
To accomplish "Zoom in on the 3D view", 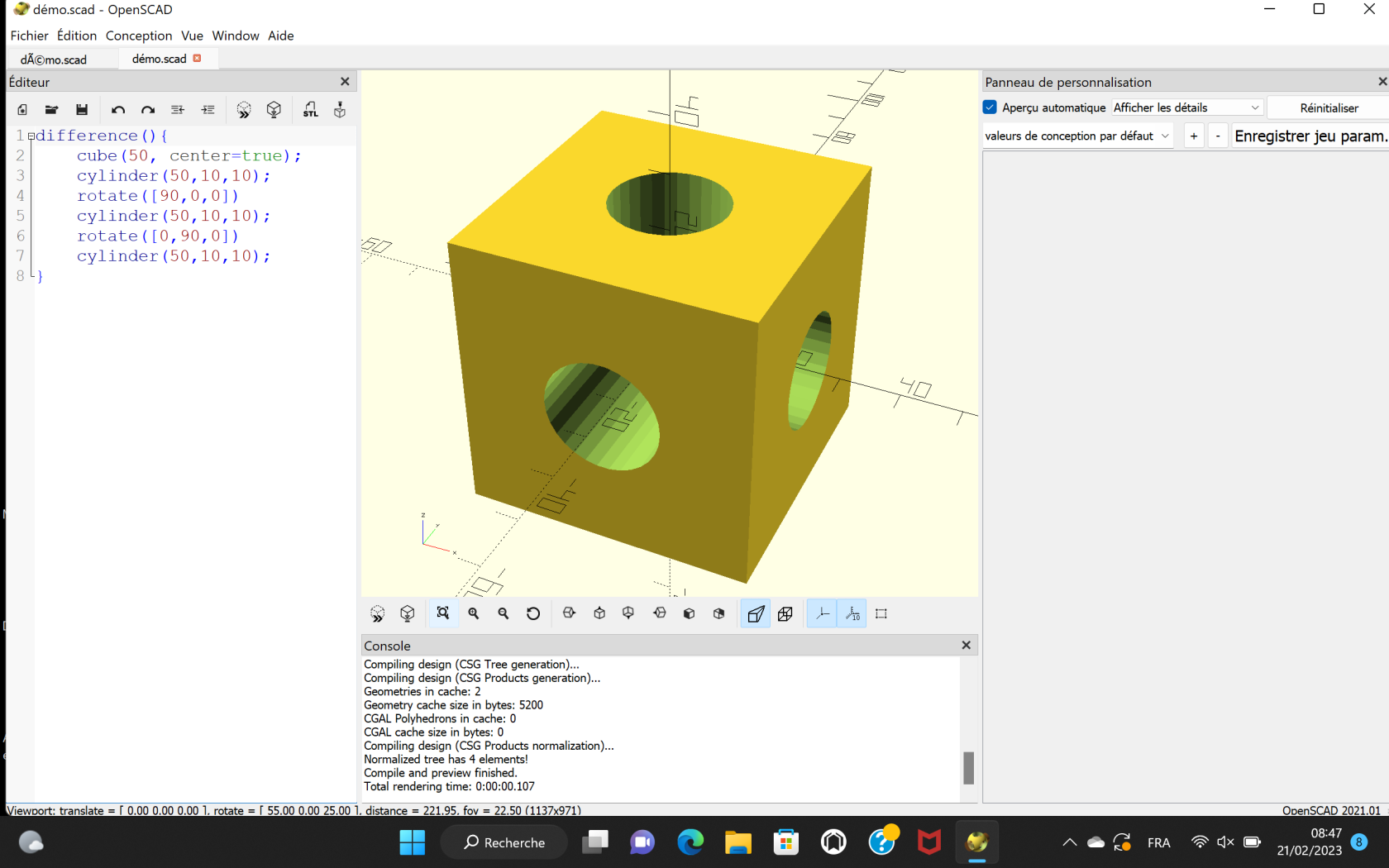I will (474, 613).
